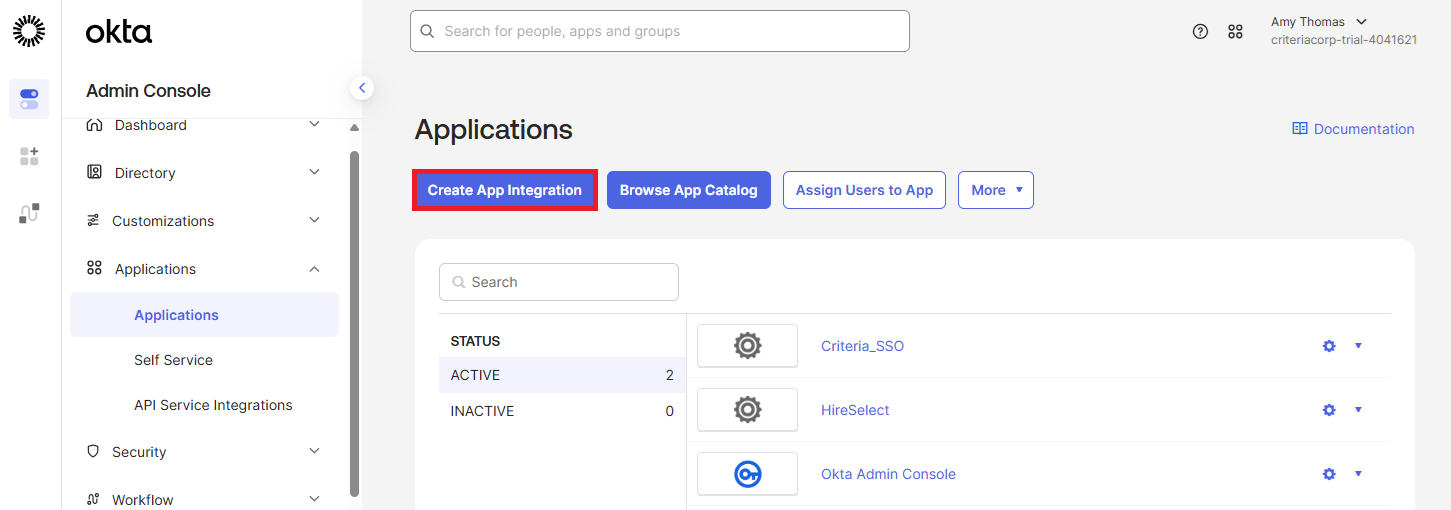
Task: Click the Documentation book icon
Action: 1300,129
